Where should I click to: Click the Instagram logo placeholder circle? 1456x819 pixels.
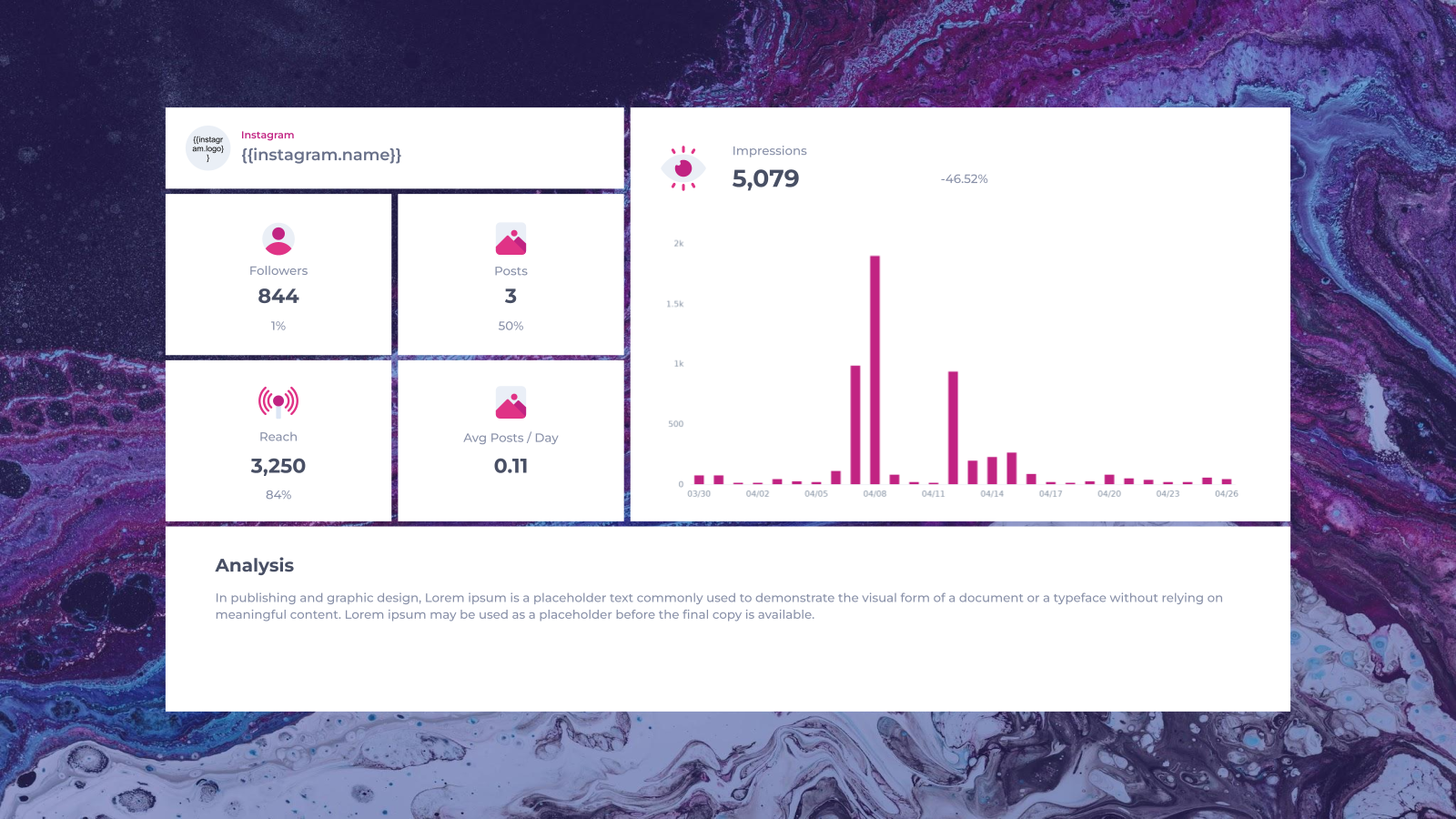[x=207, y=148]
